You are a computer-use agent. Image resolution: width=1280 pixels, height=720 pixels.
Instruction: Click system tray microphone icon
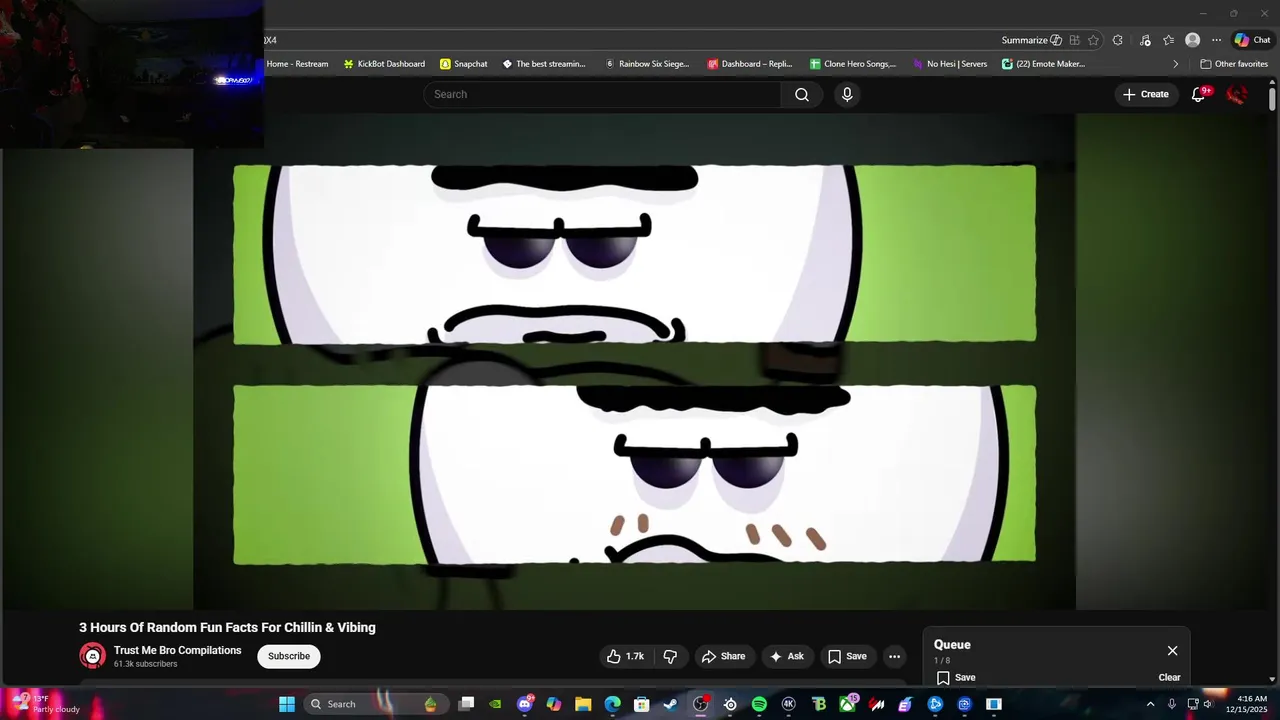click(1172, 704)
